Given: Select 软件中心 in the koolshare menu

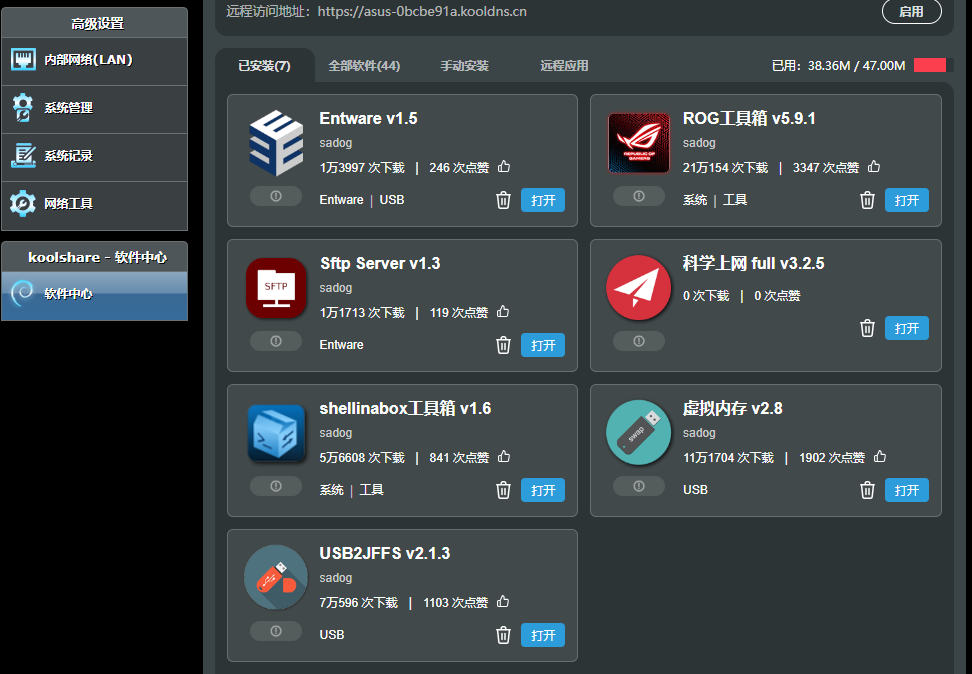Looking at the screenshot, I should click(94, 296).
